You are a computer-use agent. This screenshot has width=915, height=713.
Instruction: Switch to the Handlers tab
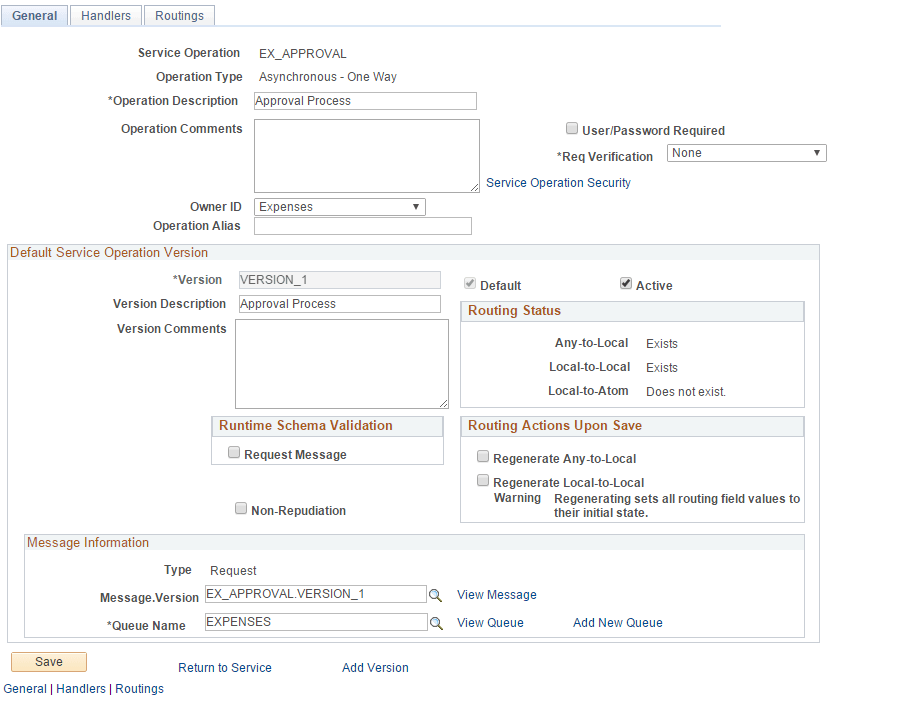[x=106, y=16]
